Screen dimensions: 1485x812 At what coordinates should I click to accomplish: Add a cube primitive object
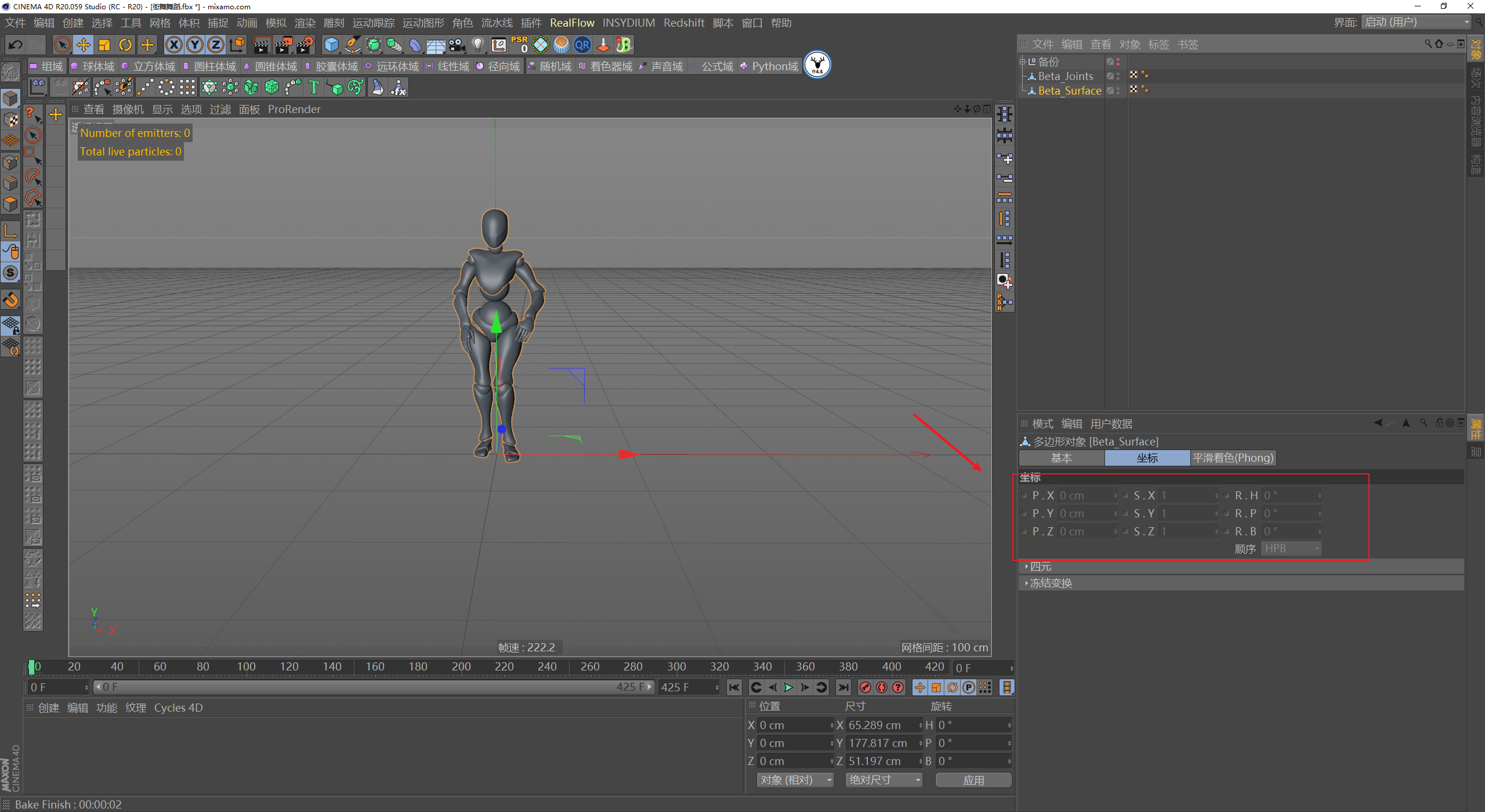tap(331, 45)
